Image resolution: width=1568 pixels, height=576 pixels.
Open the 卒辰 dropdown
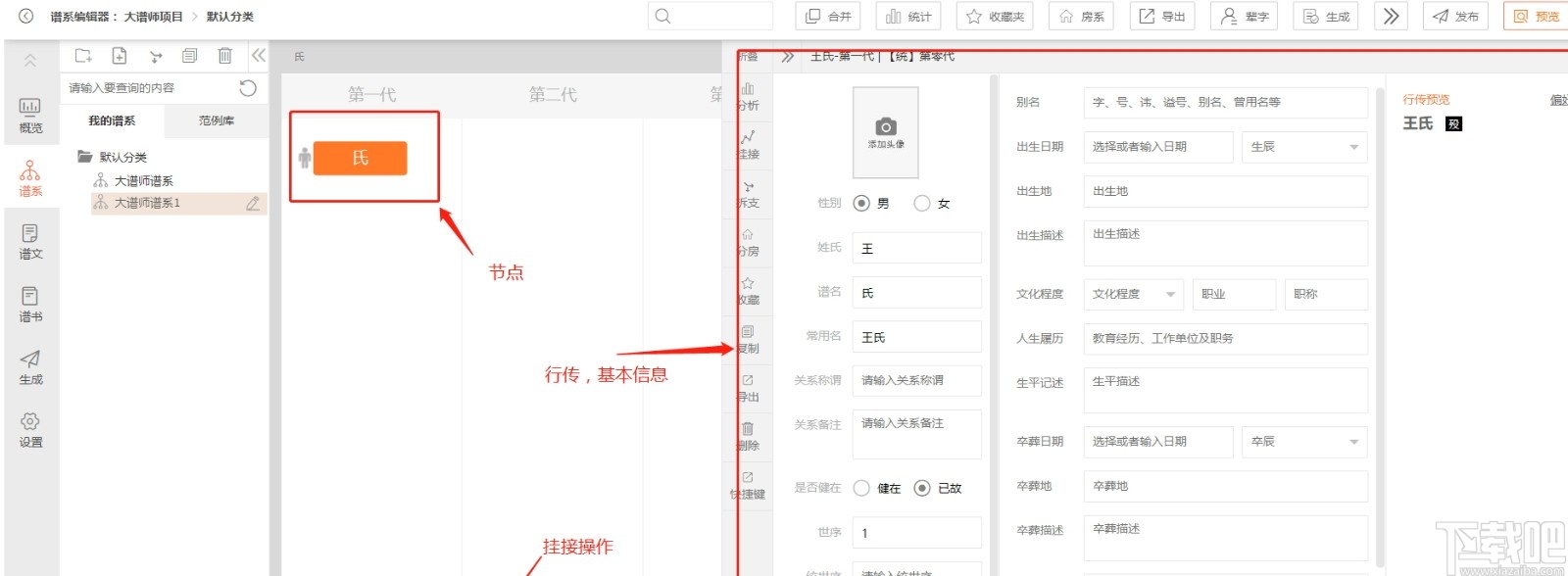pos(1304,442)
